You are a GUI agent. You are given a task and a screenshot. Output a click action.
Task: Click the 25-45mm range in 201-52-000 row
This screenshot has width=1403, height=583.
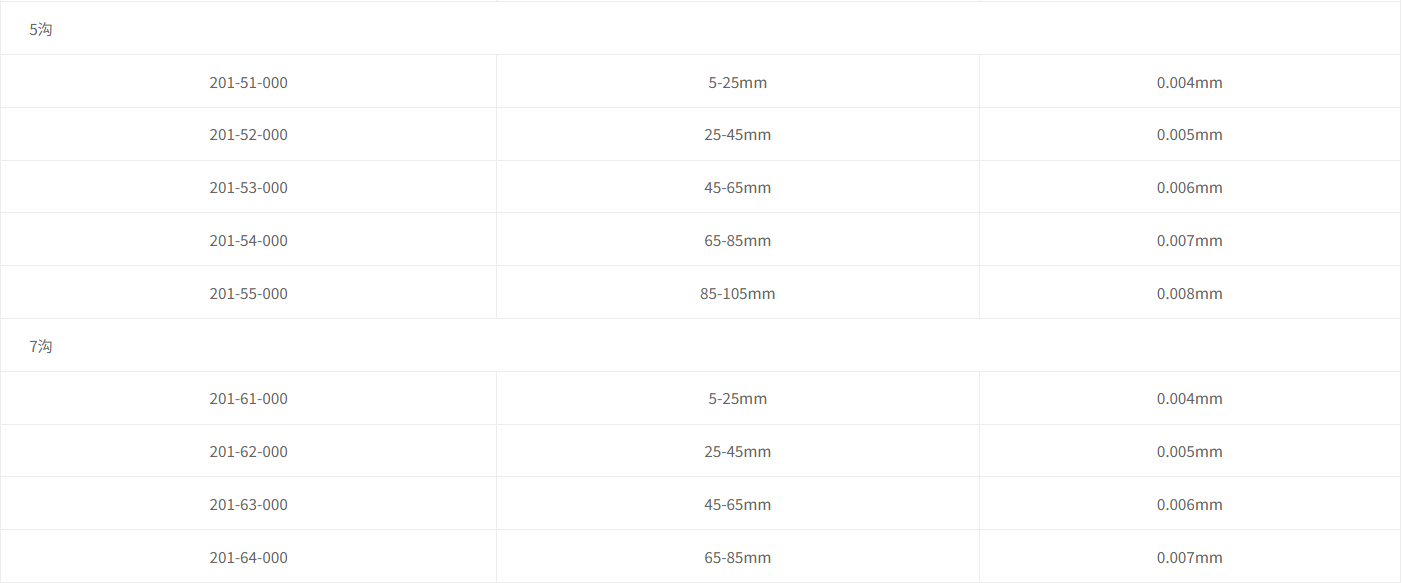pos(737,135)
